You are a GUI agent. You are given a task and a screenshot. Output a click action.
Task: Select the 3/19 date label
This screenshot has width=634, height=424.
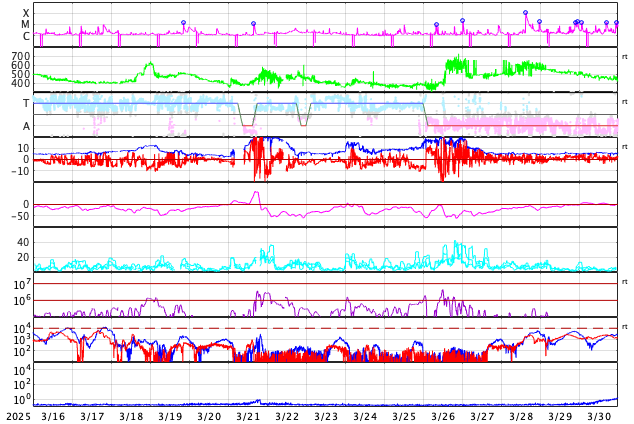[x=170, y=416]
